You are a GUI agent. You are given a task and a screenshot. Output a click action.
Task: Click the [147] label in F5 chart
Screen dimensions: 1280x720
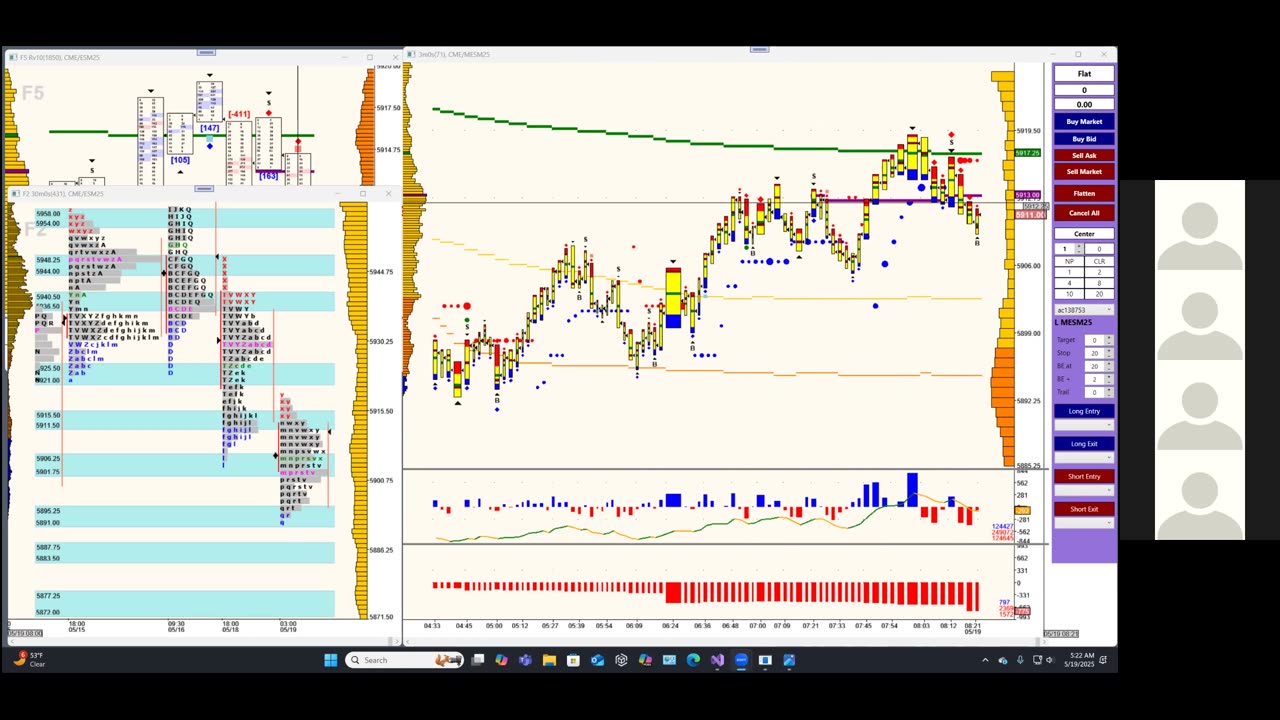pos(209,128)
